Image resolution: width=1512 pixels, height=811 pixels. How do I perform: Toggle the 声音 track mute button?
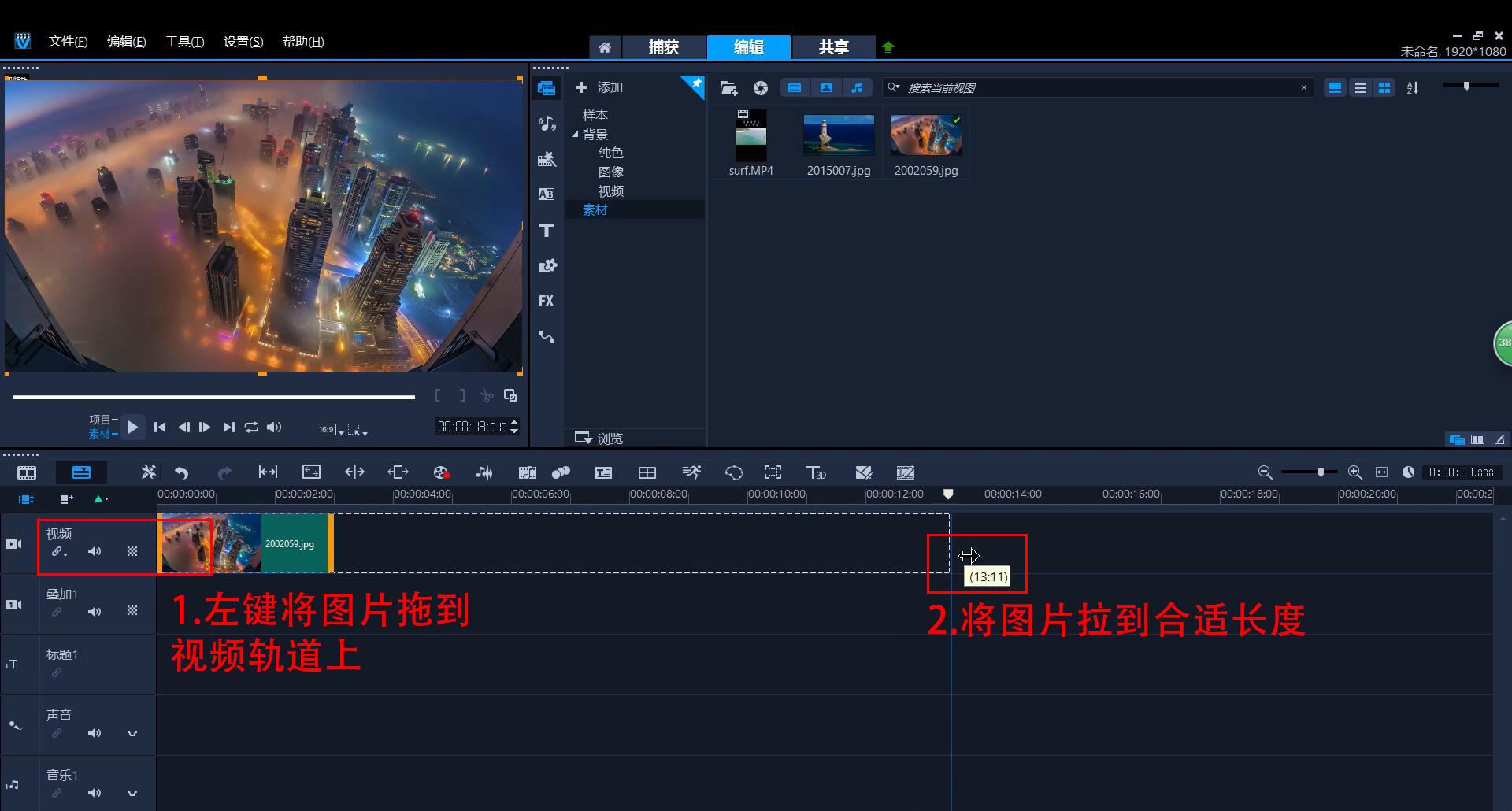94,733
